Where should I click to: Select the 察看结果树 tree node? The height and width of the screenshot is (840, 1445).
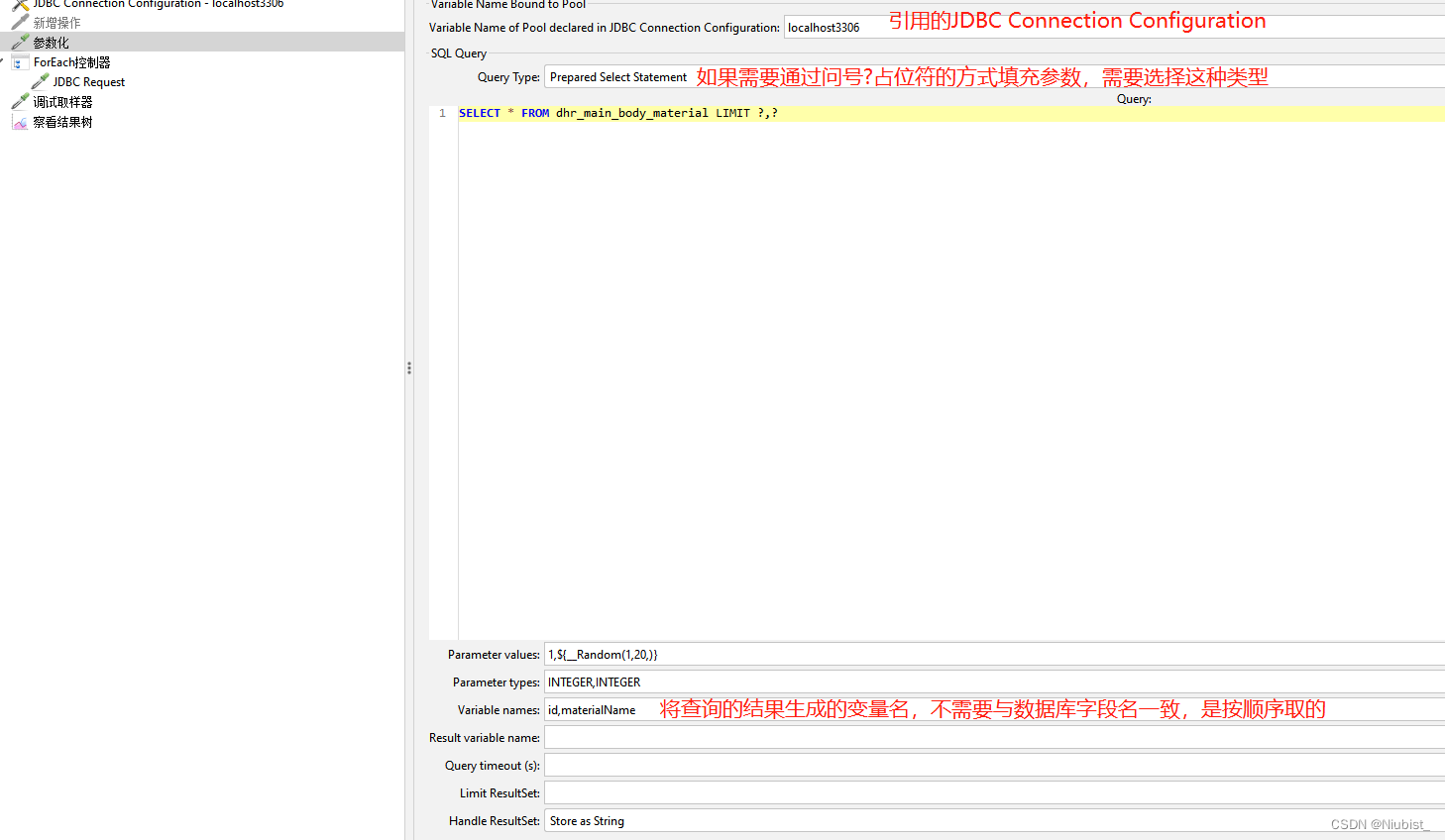(x=62, y=122)
